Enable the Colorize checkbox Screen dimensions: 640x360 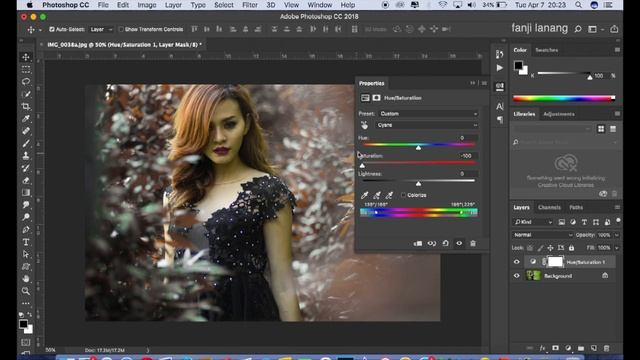click(x=403, y=195)
